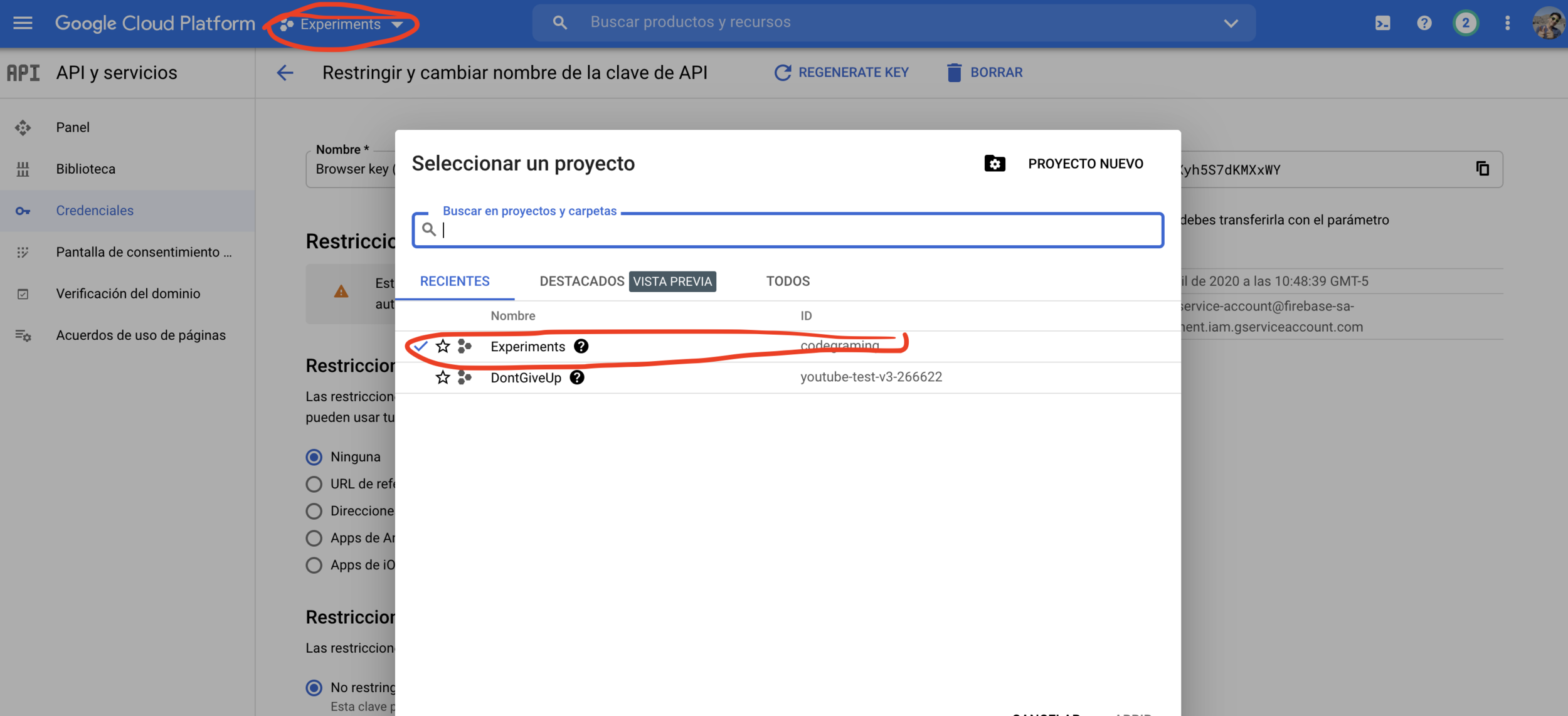Click the three-dot settings menu icon
This screenshot has width=1568, height=716.
click(1507, 23)
